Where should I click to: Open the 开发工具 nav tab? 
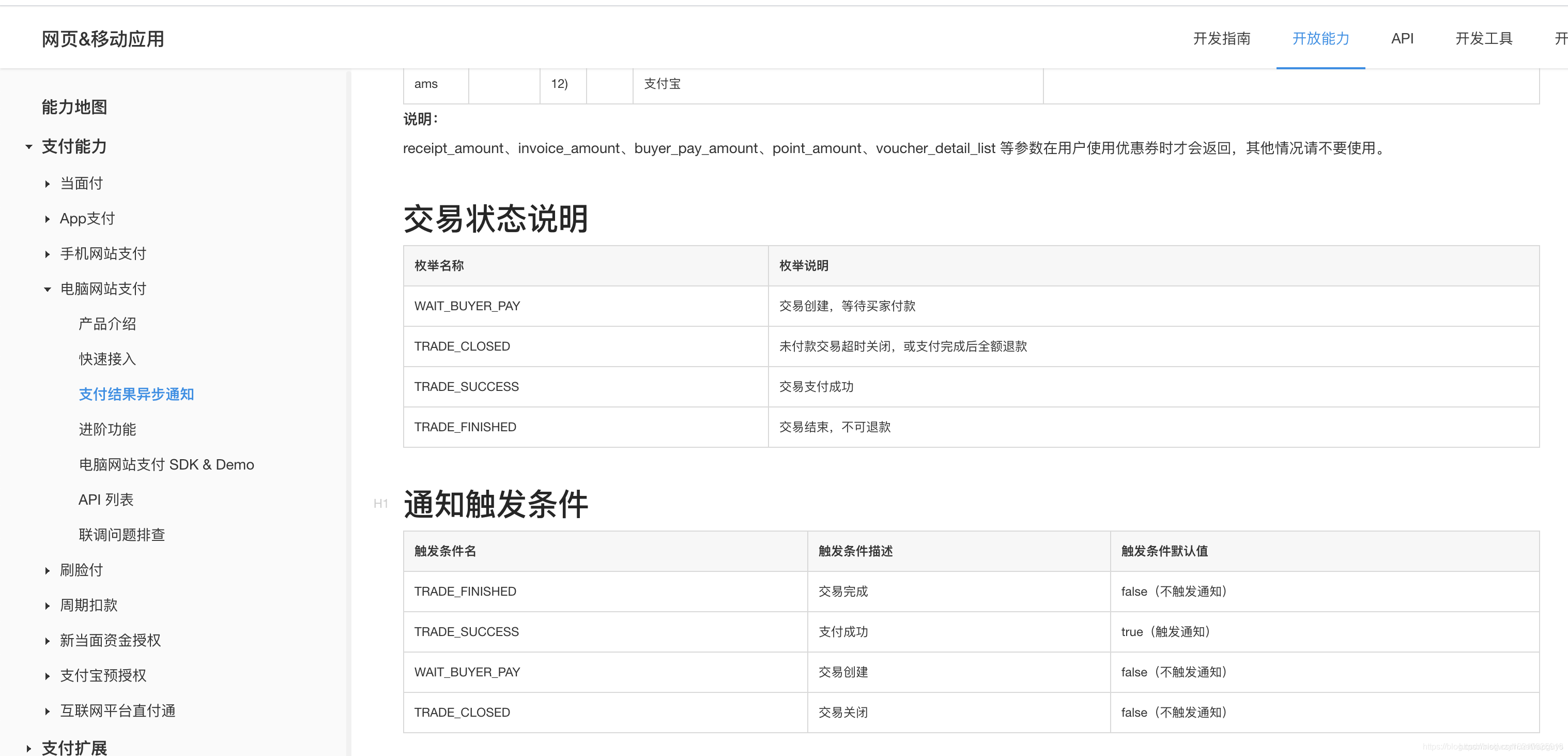(x=1483, y=38)
